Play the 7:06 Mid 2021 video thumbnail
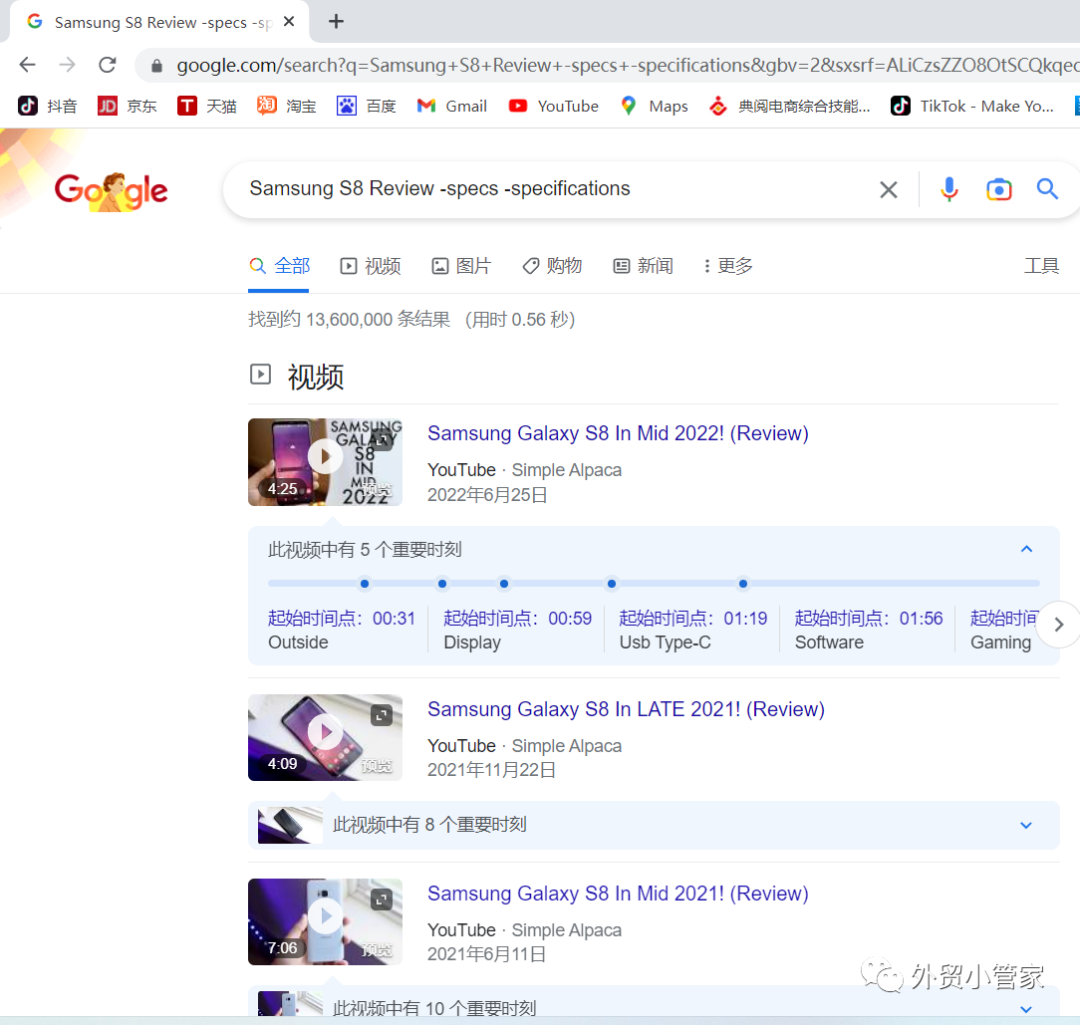This screenshot has width=1080, height=1025. pyautogui.click(x=325, y=922)
